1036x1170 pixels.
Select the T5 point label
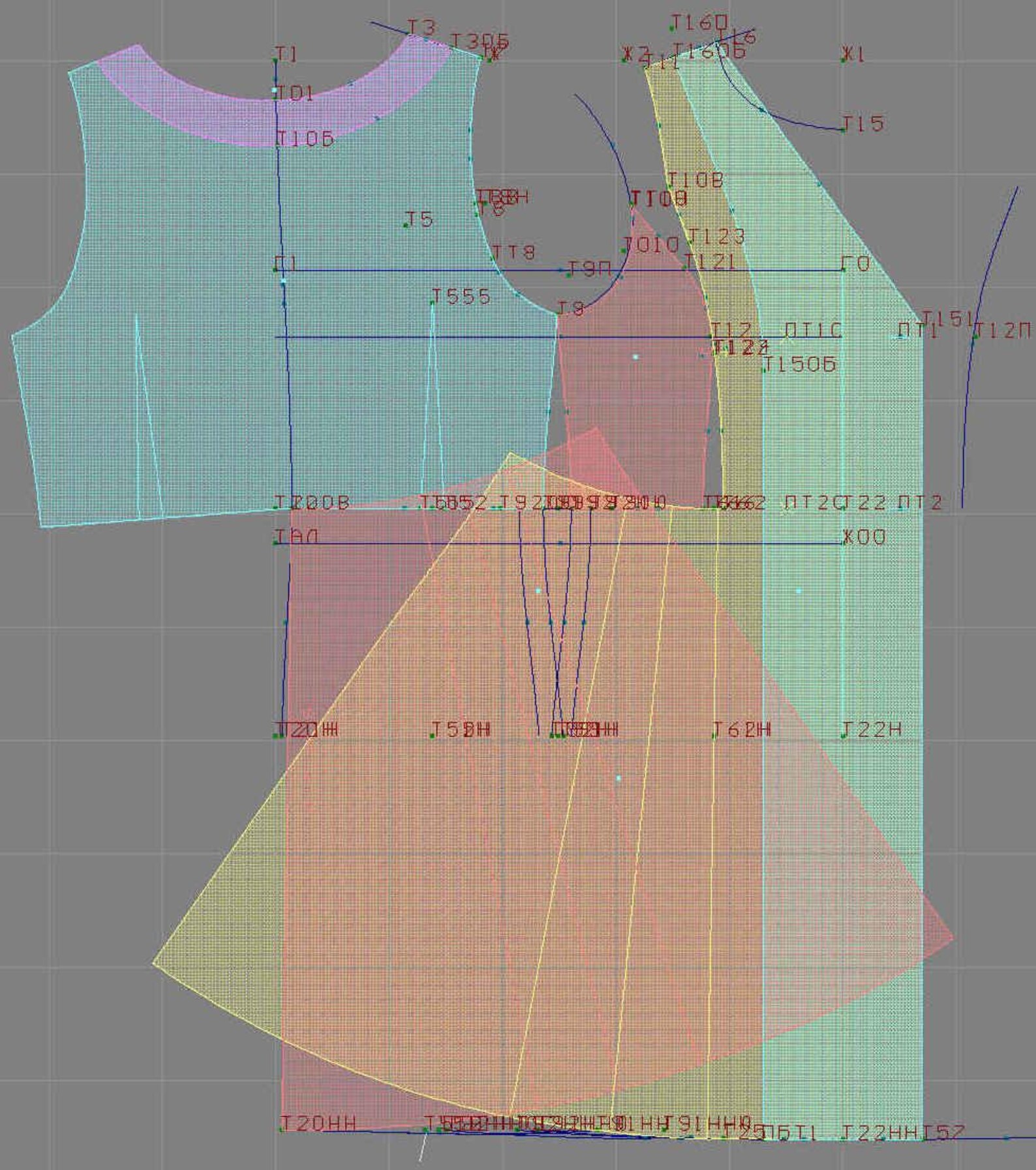coord(419,219)
